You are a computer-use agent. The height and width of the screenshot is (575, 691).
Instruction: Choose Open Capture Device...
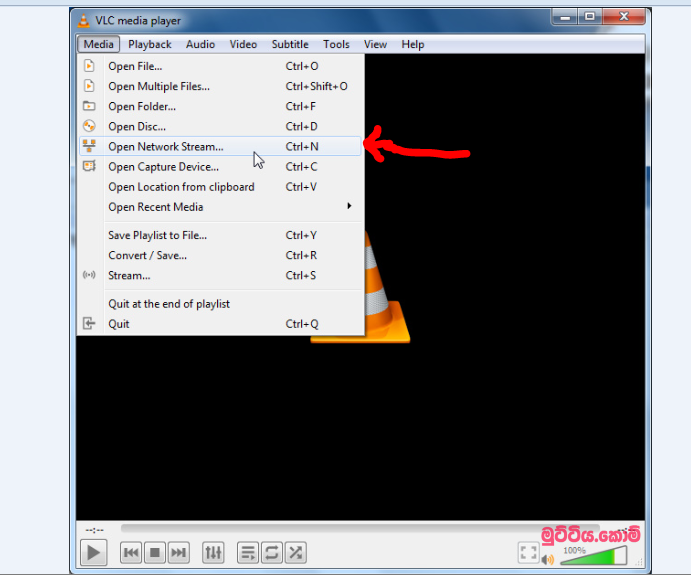(220, 167)
